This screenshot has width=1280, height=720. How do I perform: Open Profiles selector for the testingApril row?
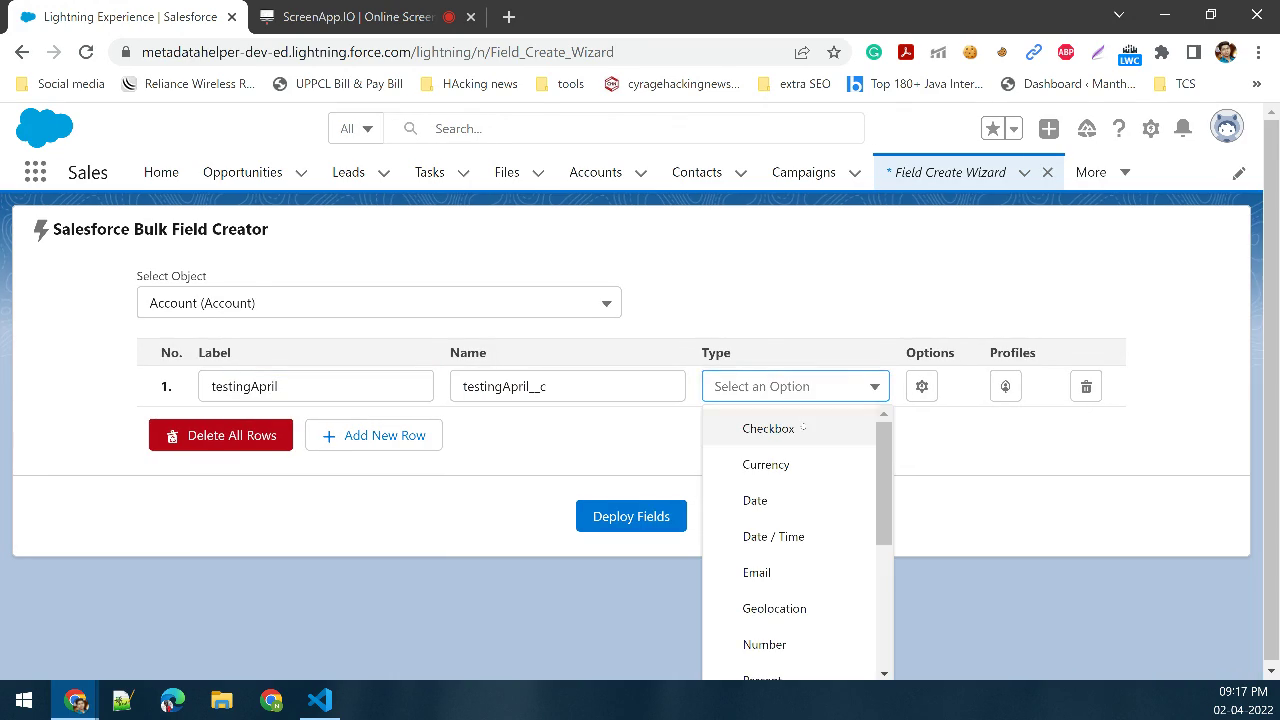click(x=1005, y=385)
